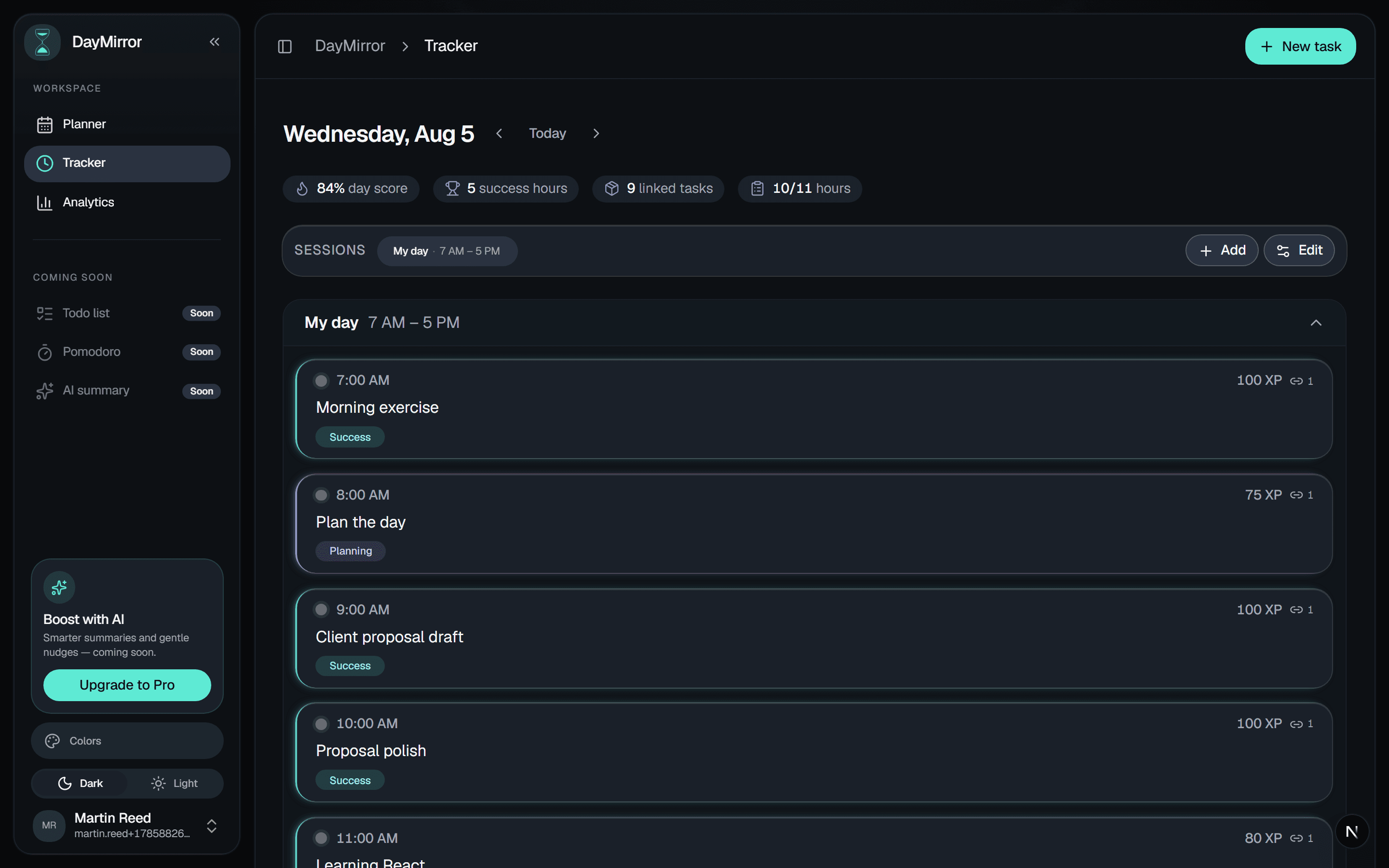Click the link icon on Morning exercise

pos(1296,380)
